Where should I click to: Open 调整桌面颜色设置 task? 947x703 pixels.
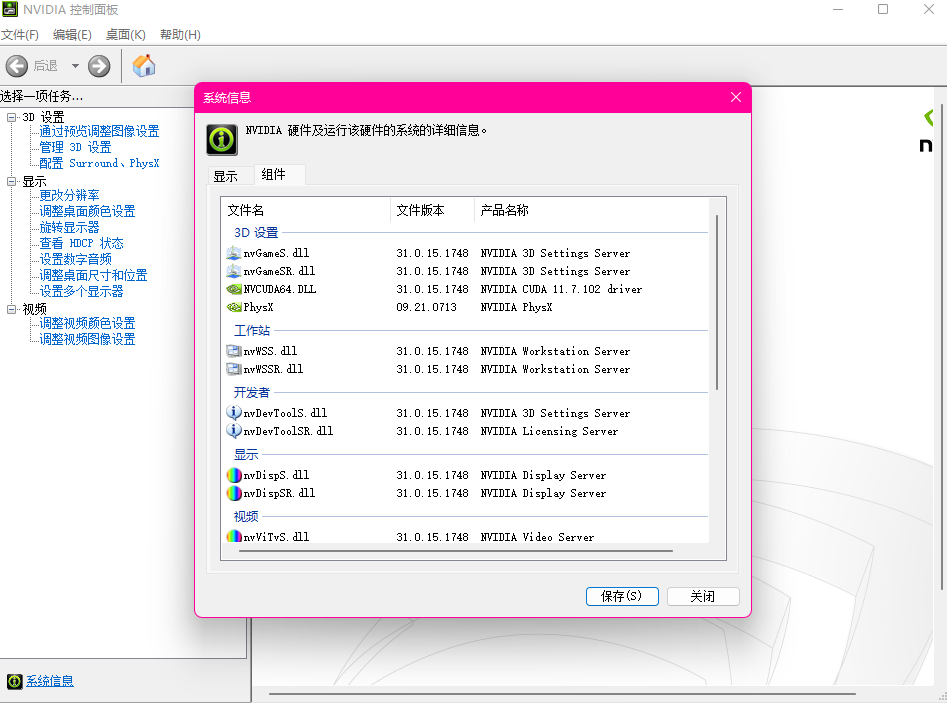click(88, 211)
